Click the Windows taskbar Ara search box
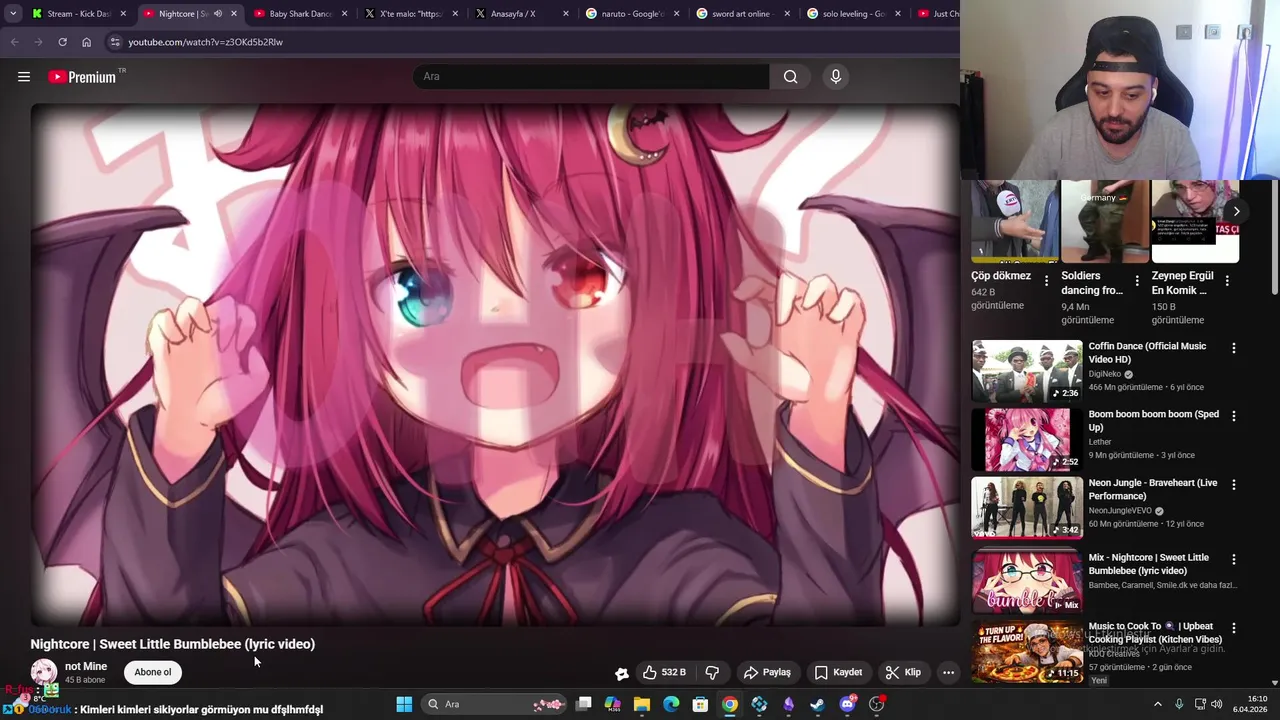Screen dimensions: 1280x720 coord(494,704)
